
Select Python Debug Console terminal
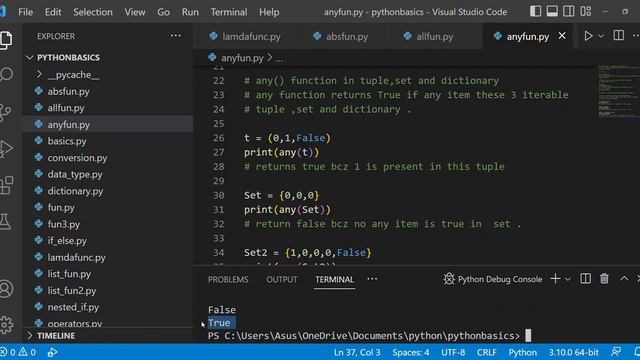click(x=493, y=279)
